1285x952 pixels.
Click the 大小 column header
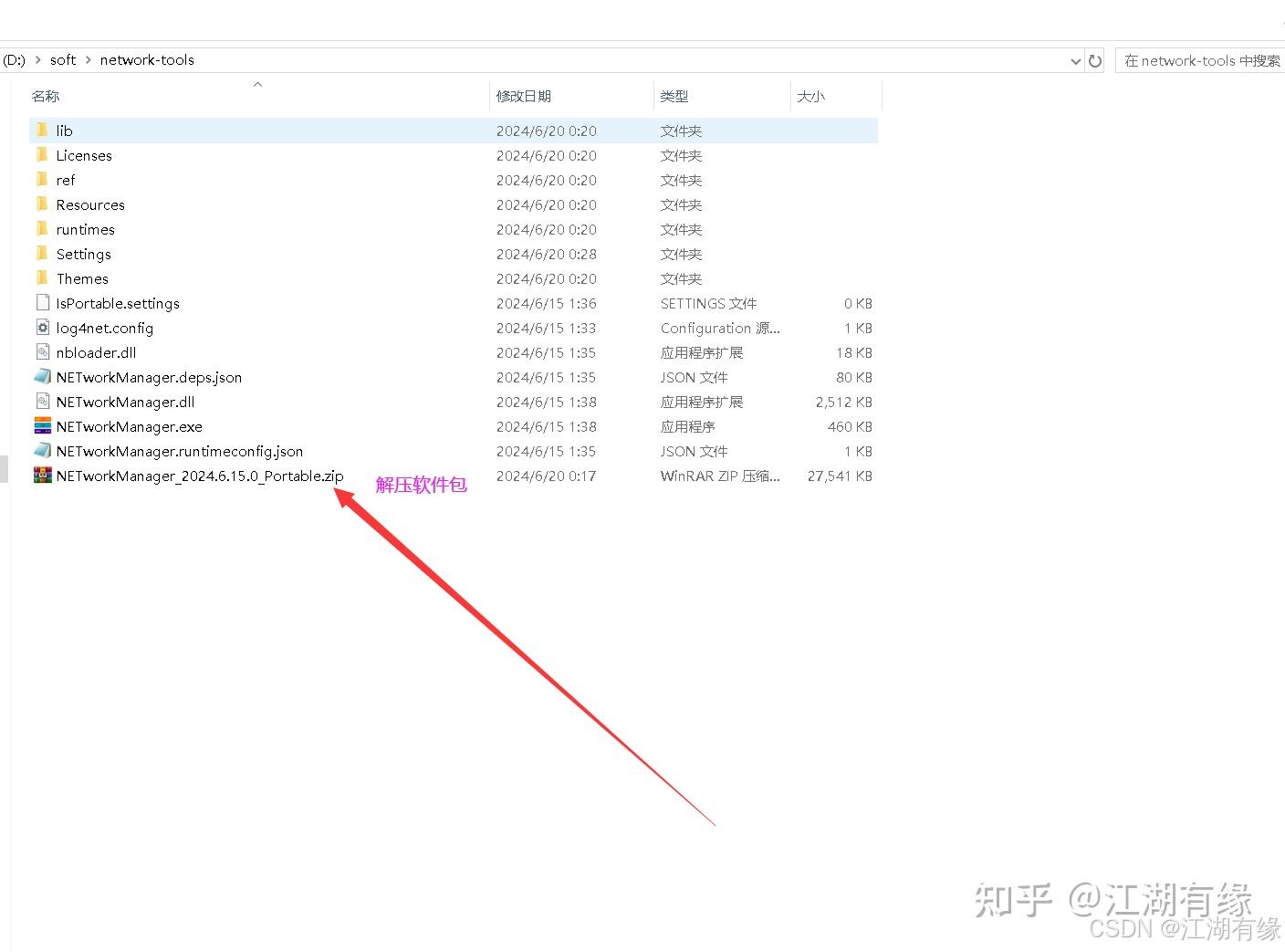click(810, 96)
